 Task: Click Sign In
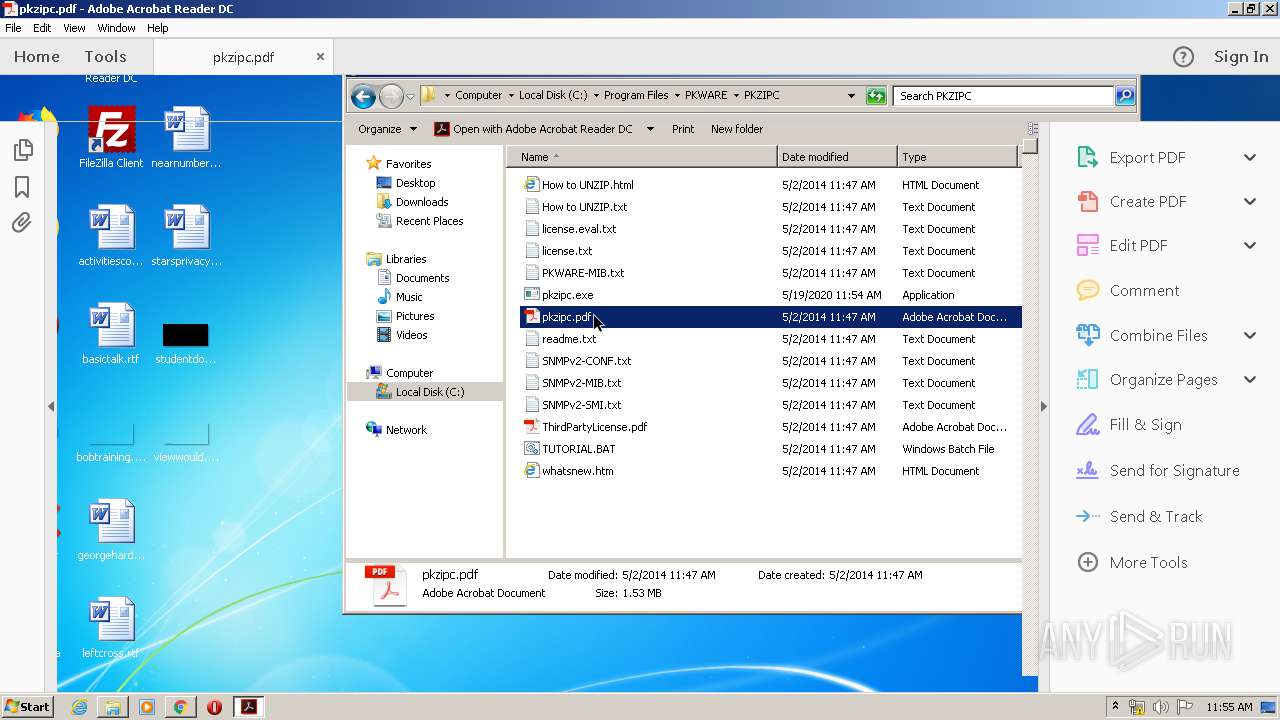pyautogui.click(x=1241, y=57)
